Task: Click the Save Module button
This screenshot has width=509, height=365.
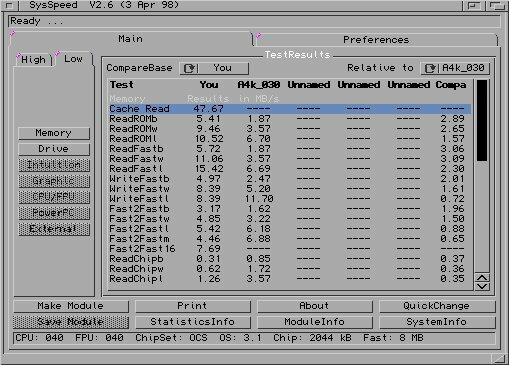Action: point(71,322)
